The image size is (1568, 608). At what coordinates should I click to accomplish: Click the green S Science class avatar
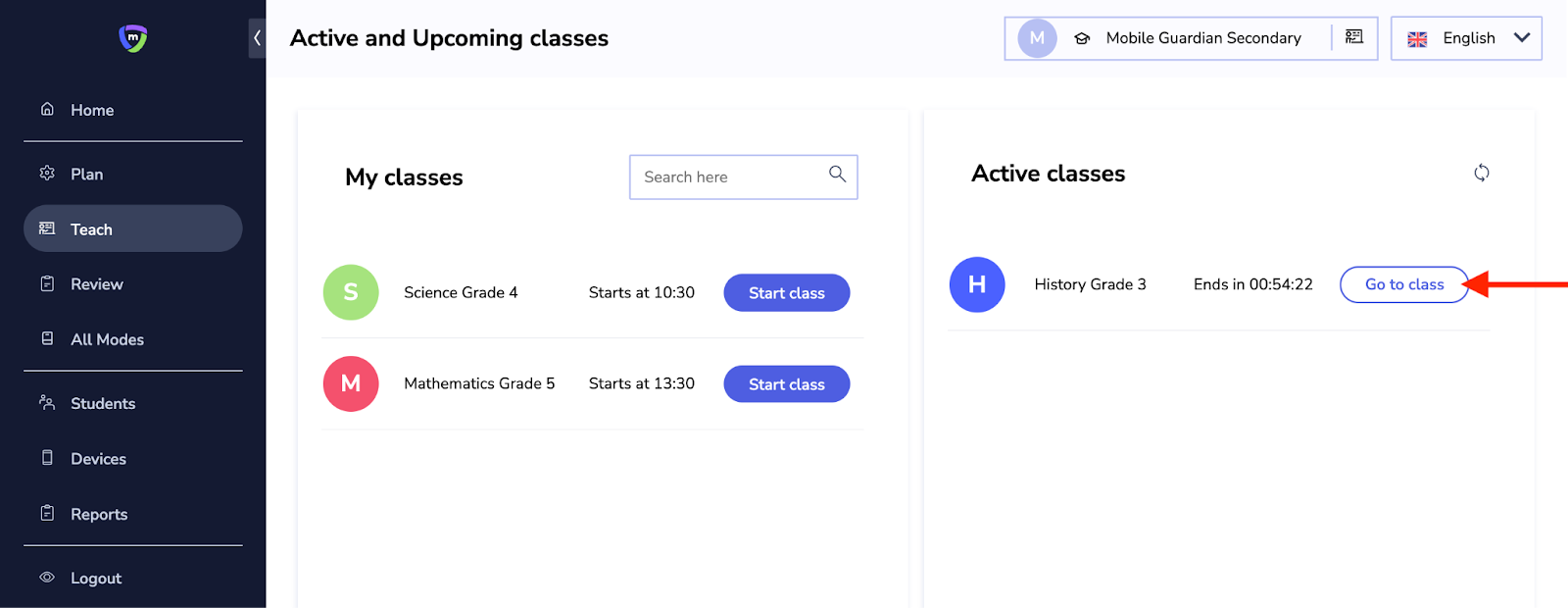tap(351, 292)
